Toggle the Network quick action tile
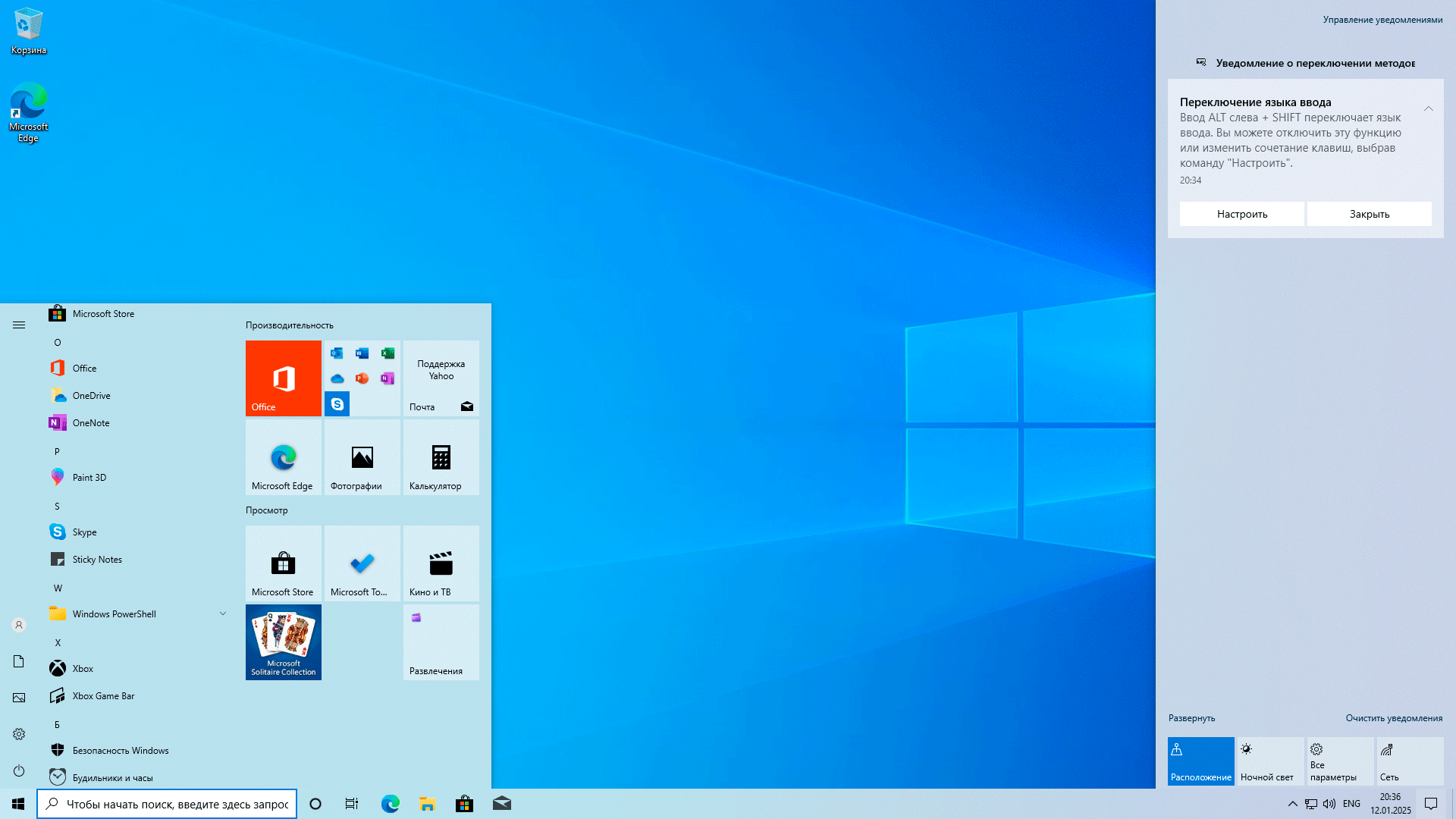 pyautogui.click(x=1409, y=761)
